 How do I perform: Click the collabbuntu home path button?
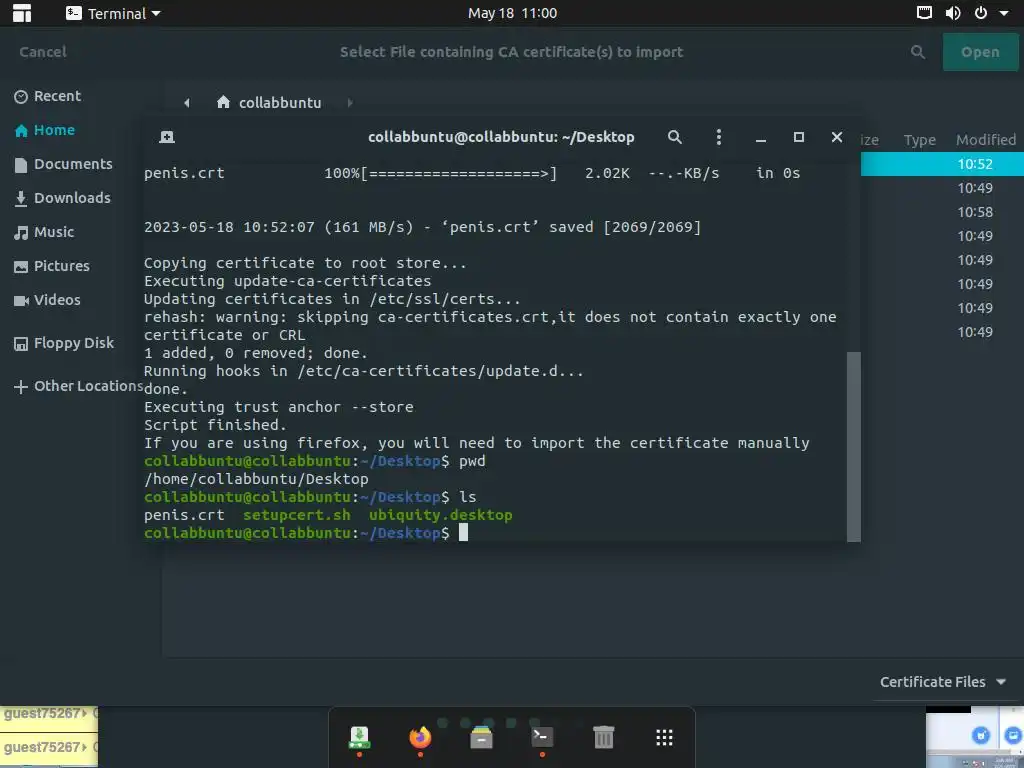coord(269,103)
